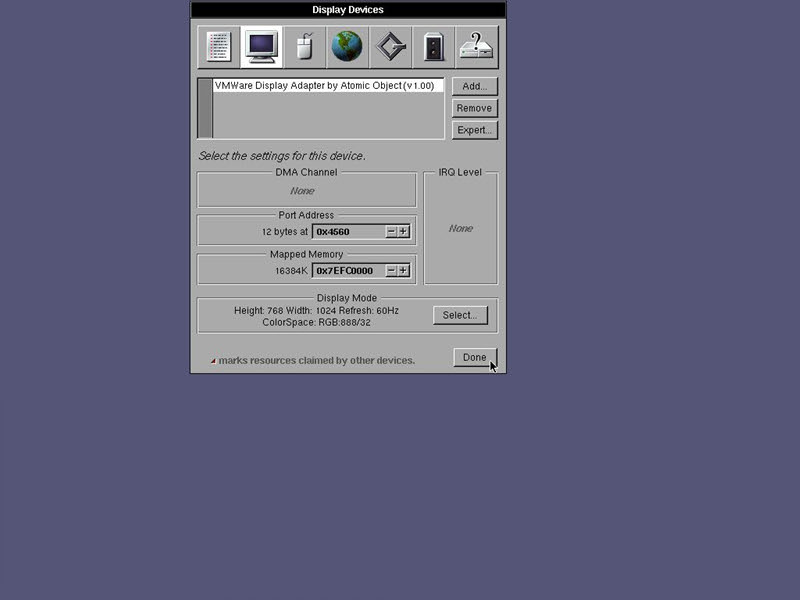
Task: Click the Port Address 0x4560 field
Action: tap(348, 232)
